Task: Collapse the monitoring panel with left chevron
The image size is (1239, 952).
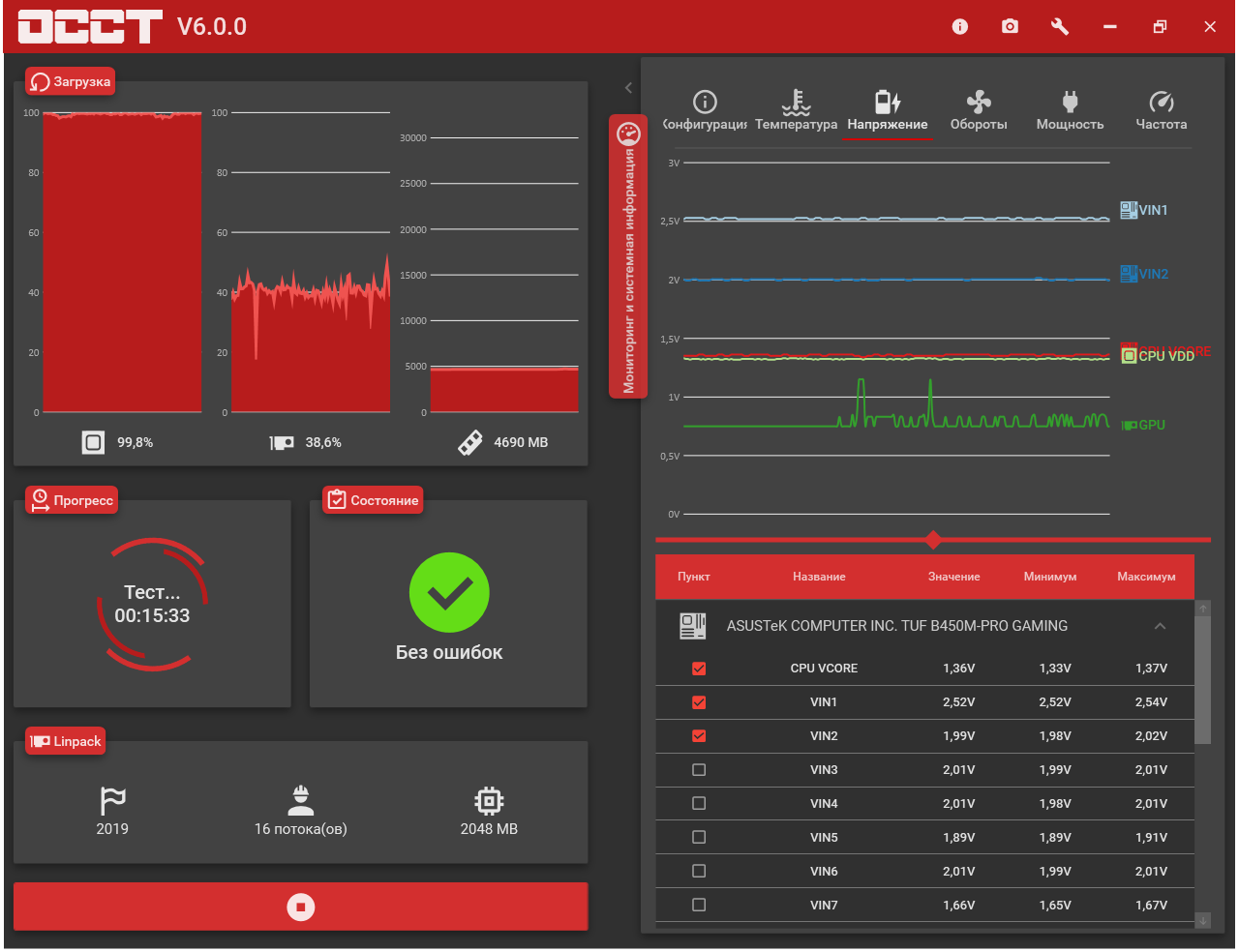Action: click(628, 88)
